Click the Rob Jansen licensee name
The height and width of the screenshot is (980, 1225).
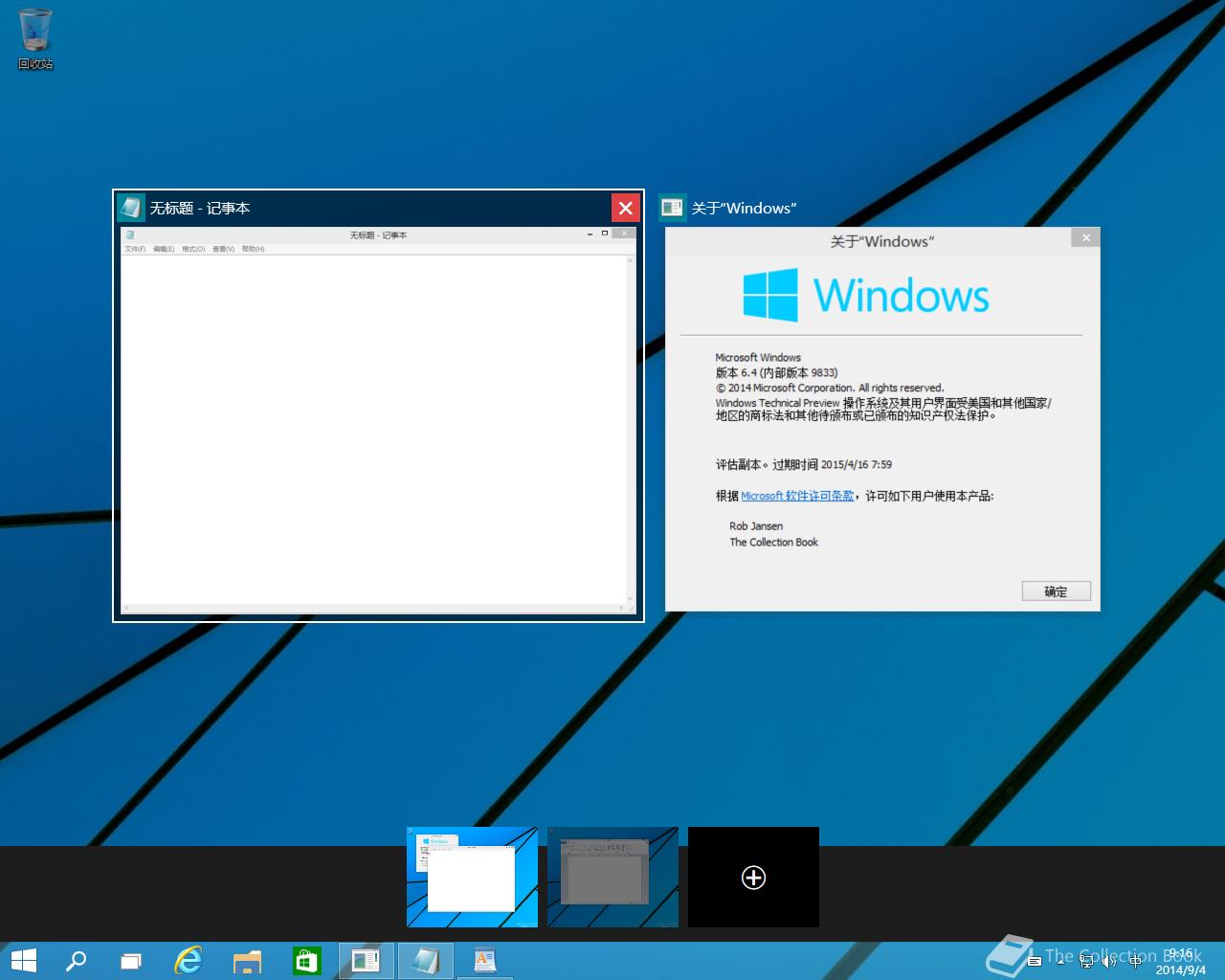(x=756, y=526)
